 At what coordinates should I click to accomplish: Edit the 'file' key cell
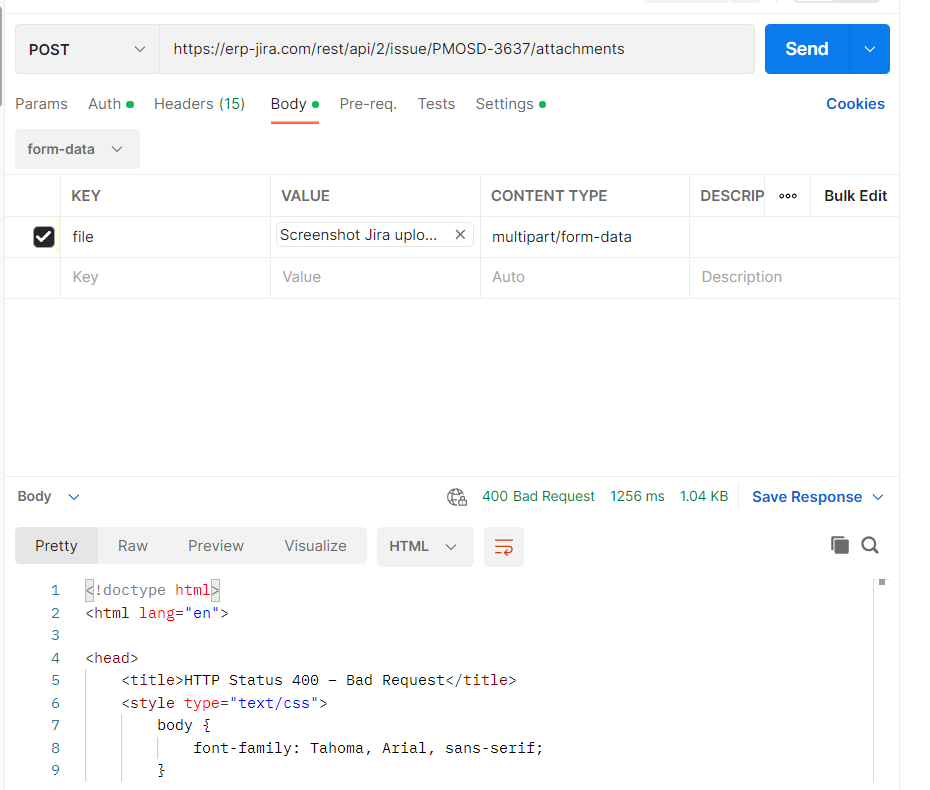point(165,237)
